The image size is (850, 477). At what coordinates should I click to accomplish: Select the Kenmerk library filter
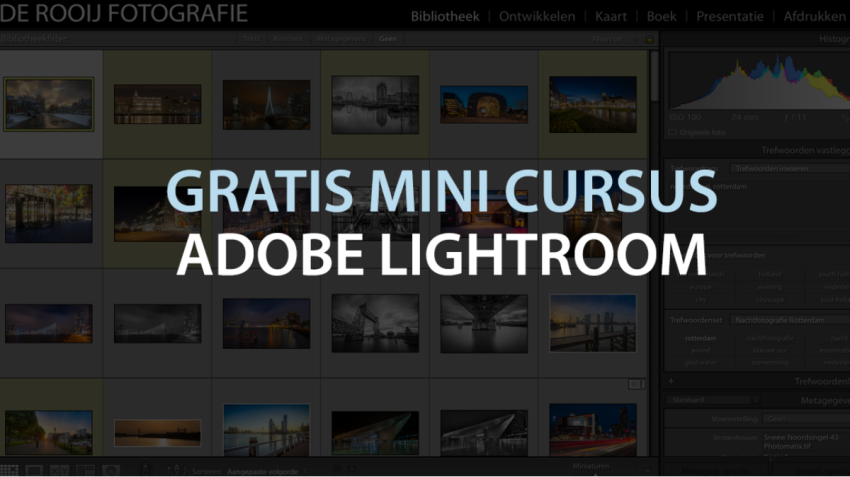[x=288, y=39]
